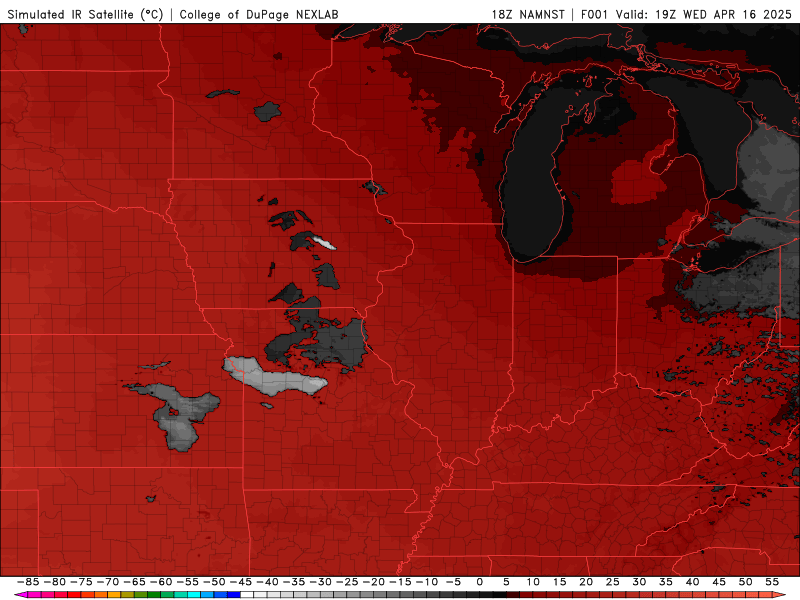
Task: Click the -60 color scale label
Action: pos(161,582)
